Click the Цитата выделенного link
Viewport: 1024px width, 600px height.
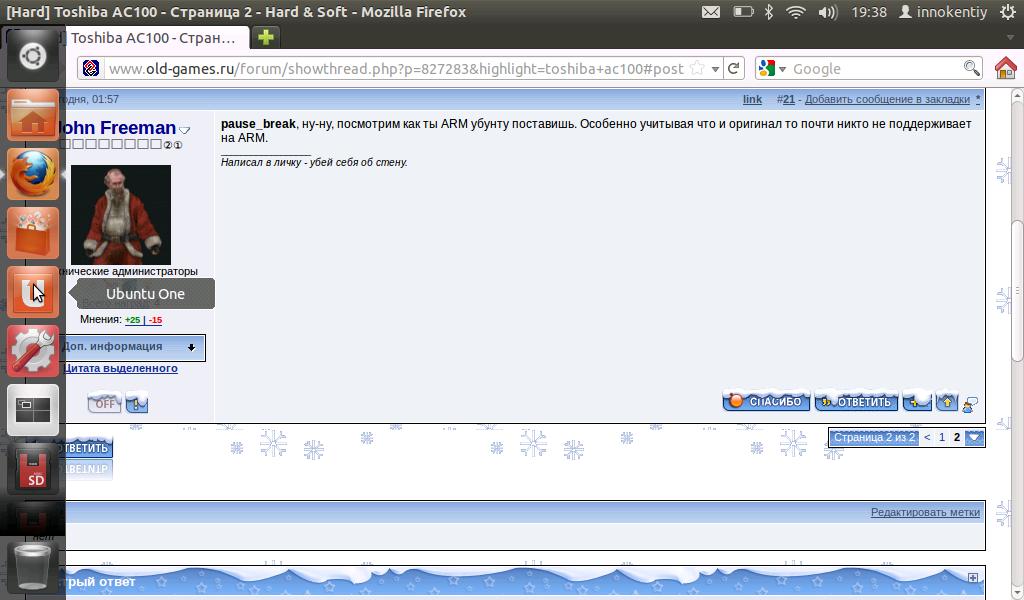tap(120, 368)
